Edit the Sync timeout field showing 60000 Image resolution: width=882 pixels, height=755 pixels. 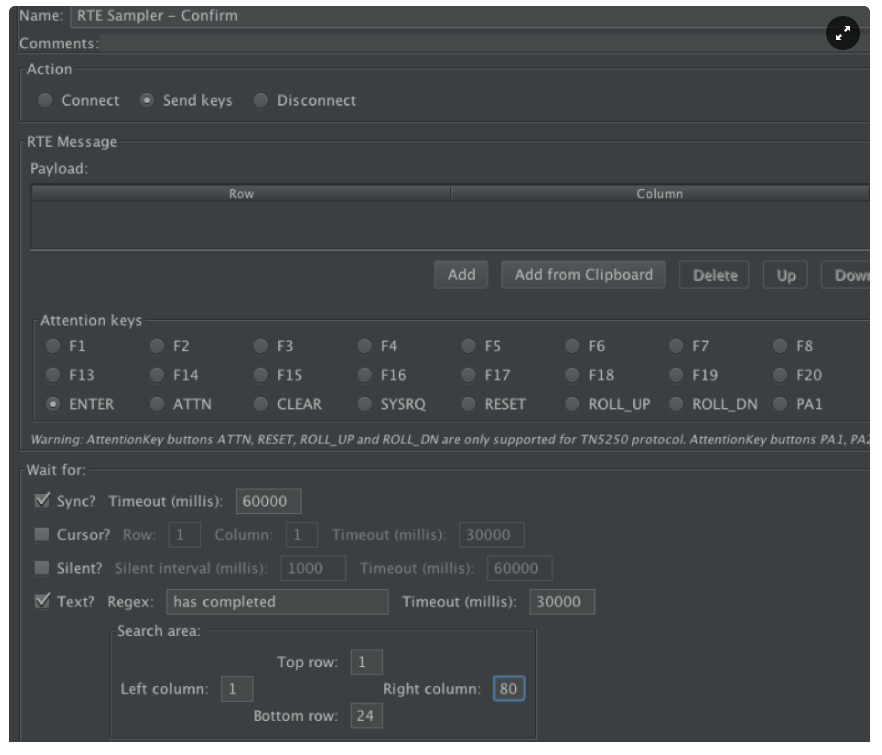(x=268, y=502)
